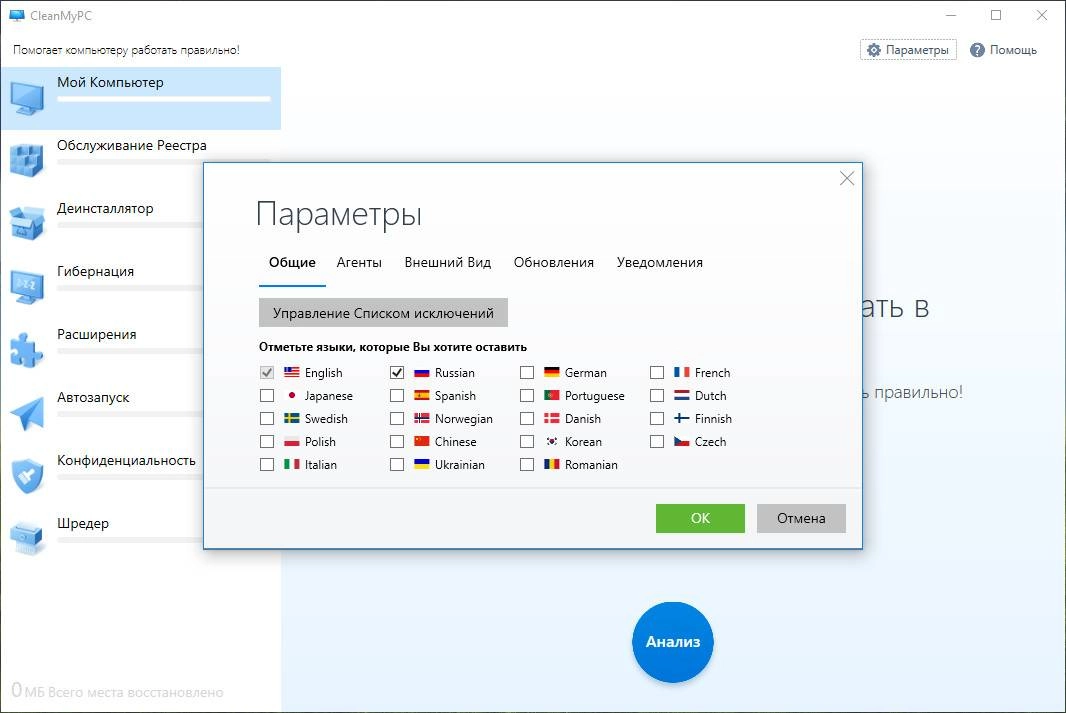
Task: Click the Autorun paper plane icon
Action: click(x=27, y=413)
